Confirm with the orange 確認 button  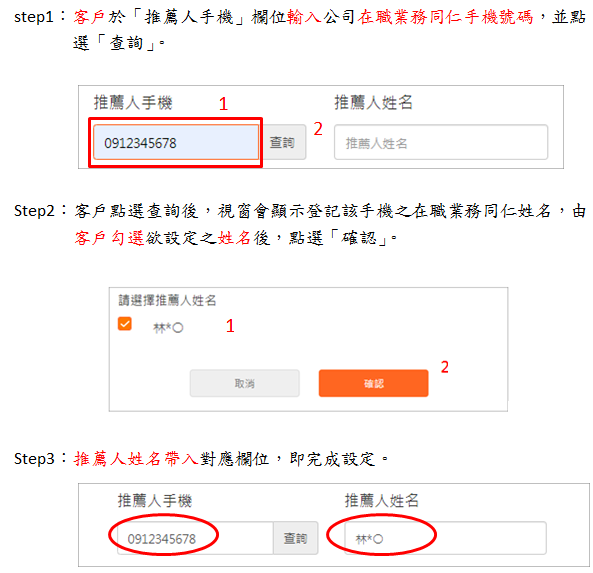(x=374, y=383)
